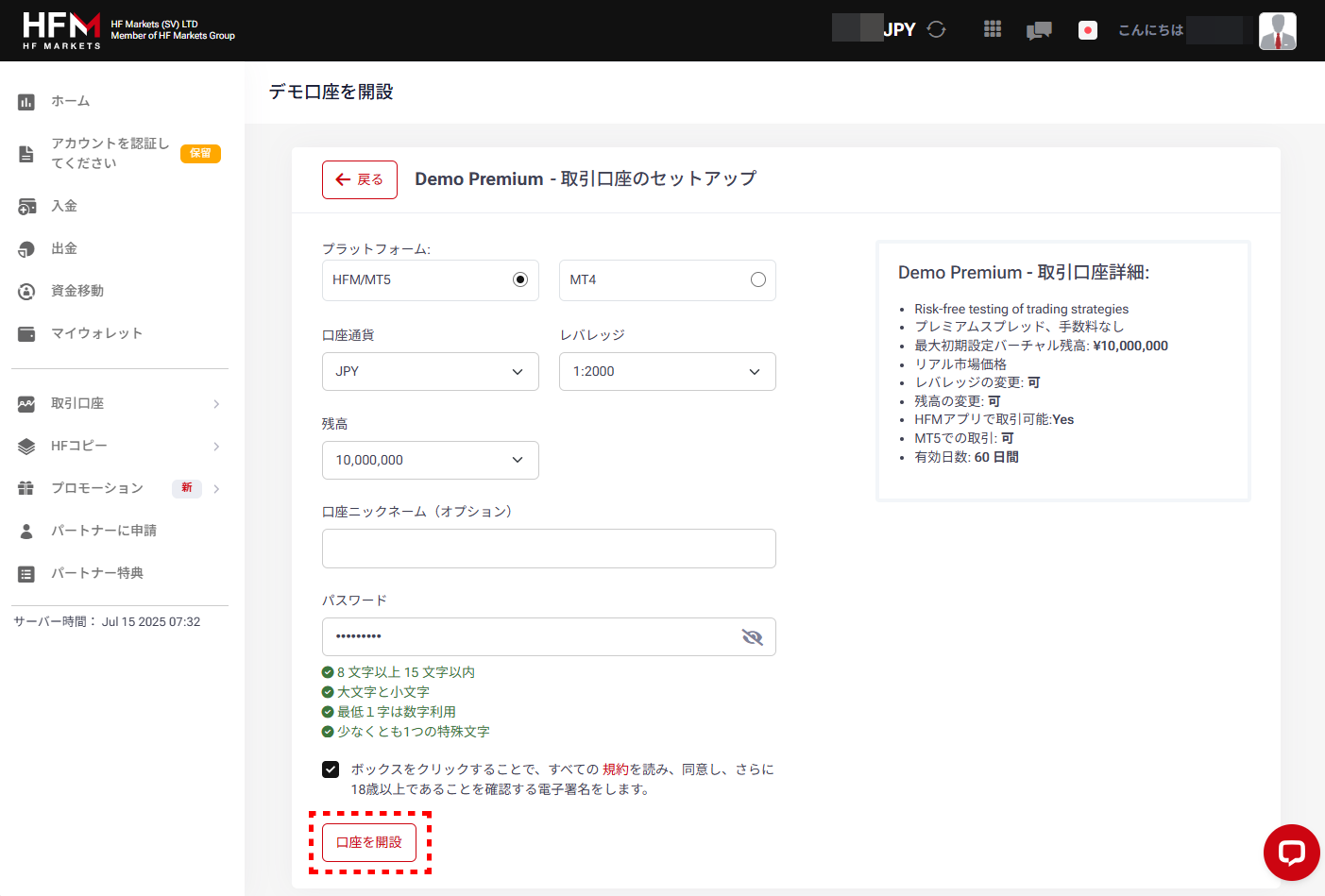1325x896 pixels.
Task: Click the 新 badge beside プロモーション
Action: tap(187, 488)
